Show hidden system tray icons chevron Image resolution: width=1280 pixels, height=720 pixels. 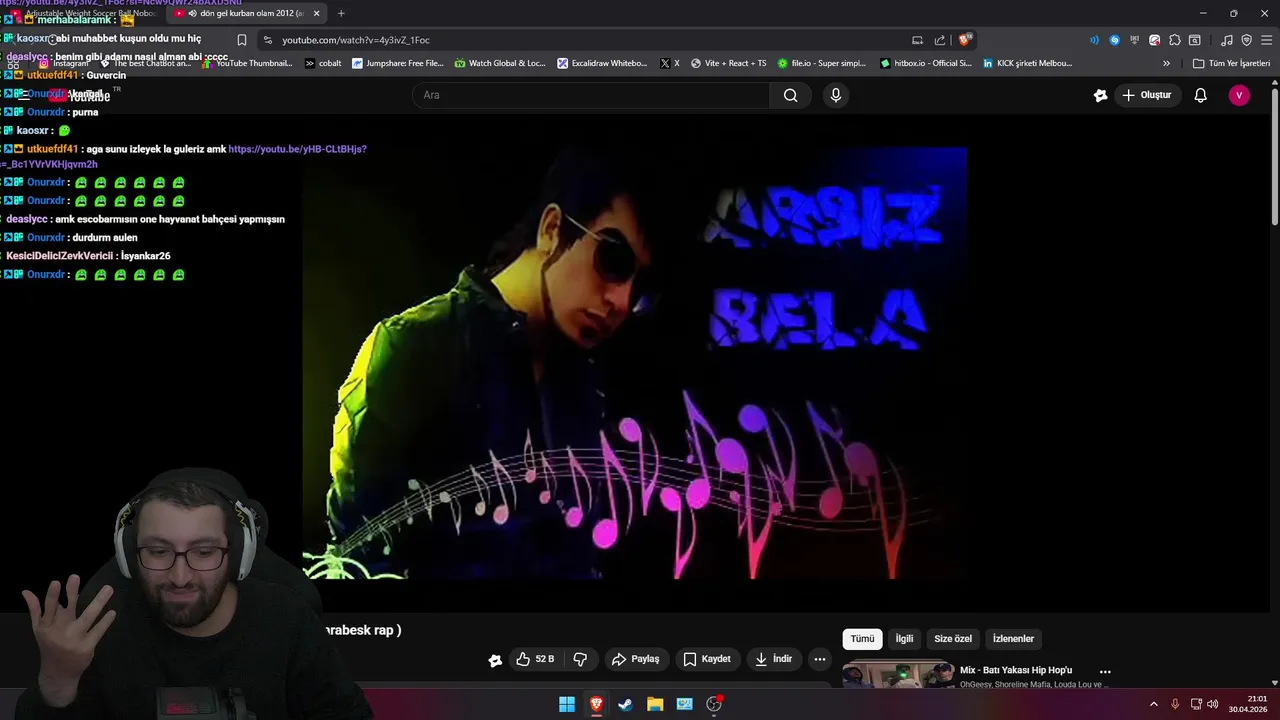1153,704
